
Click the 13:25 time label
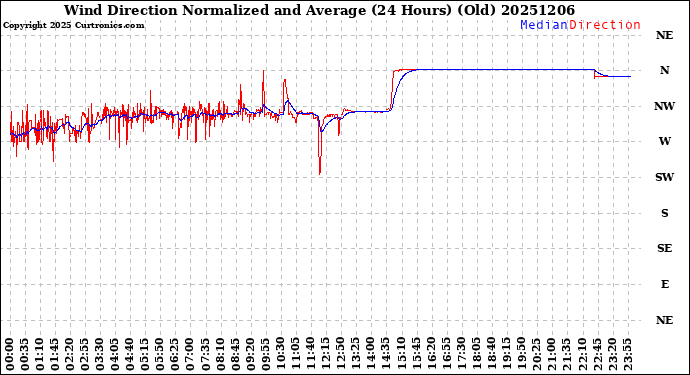[x=356, y=354]
